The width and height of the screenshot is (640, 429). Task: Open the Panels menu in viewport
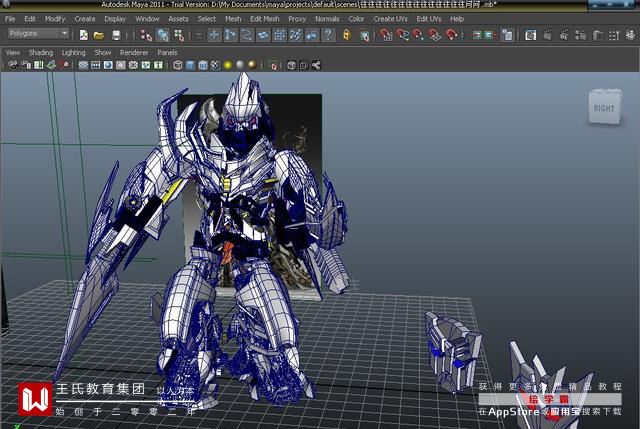[x=167, y=52]
